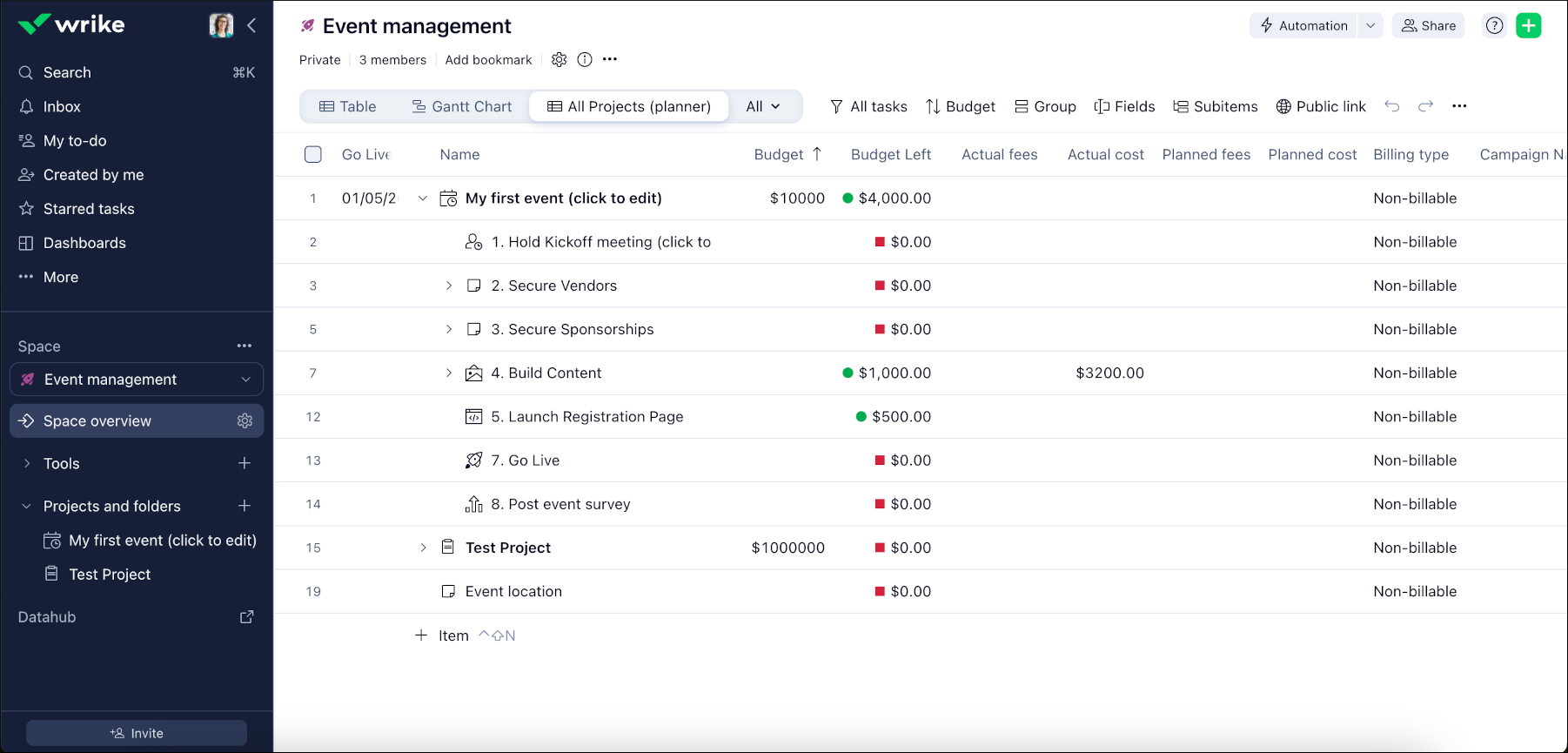Image resolution: width=1568 pixels, height=753 pixels.
Task: Click green status dot for Build Content
Action: [848, 373]
